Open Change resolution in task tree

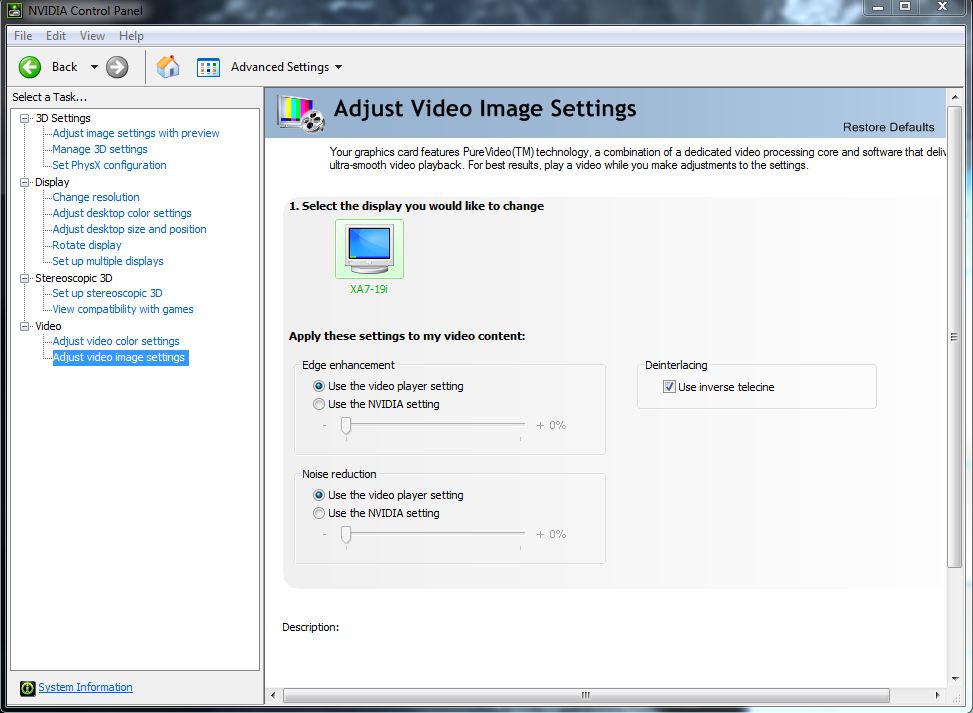(96, 197)
